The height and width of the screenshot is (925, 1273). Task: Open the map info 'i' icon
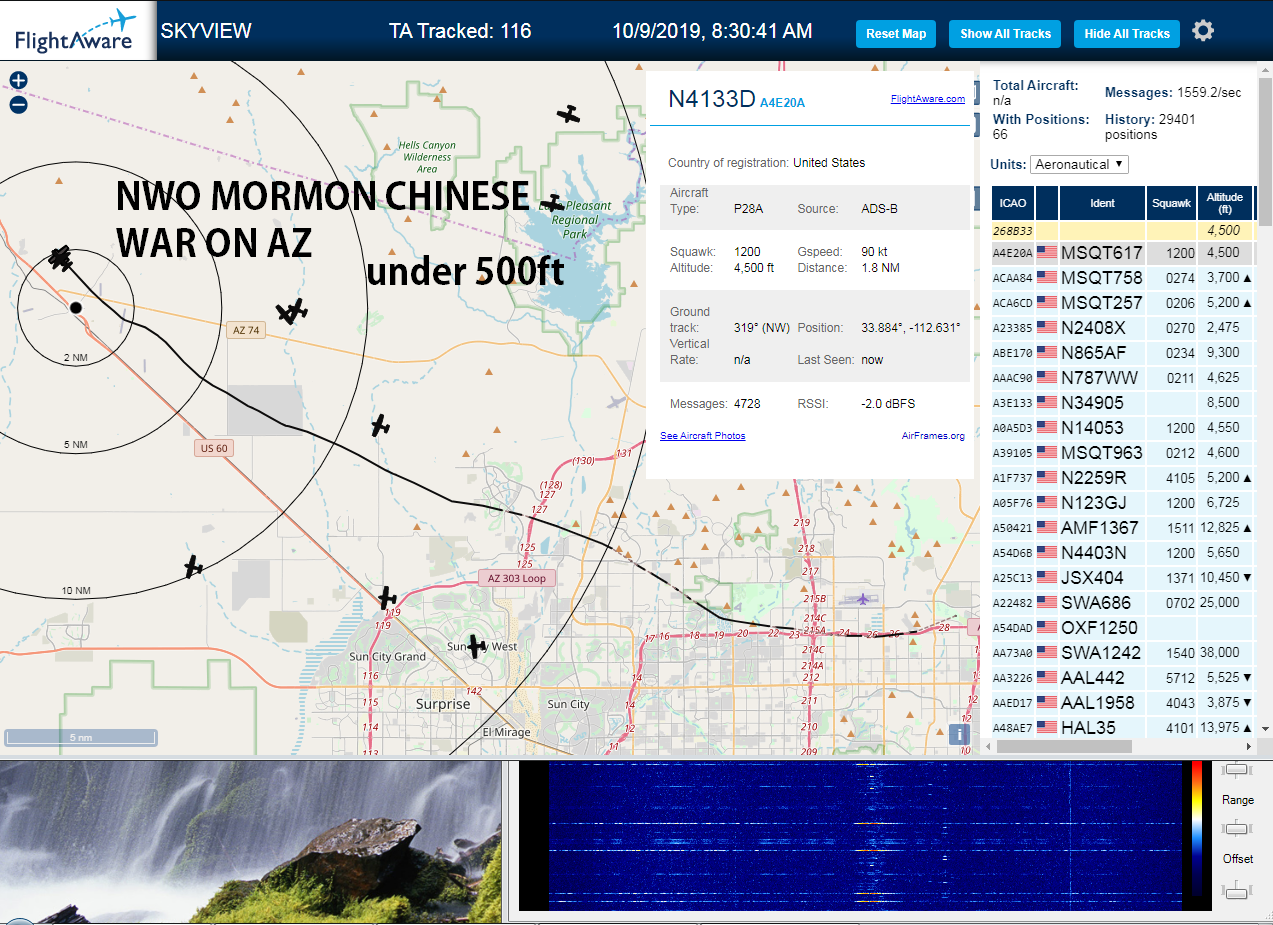[x=958, y=734]
